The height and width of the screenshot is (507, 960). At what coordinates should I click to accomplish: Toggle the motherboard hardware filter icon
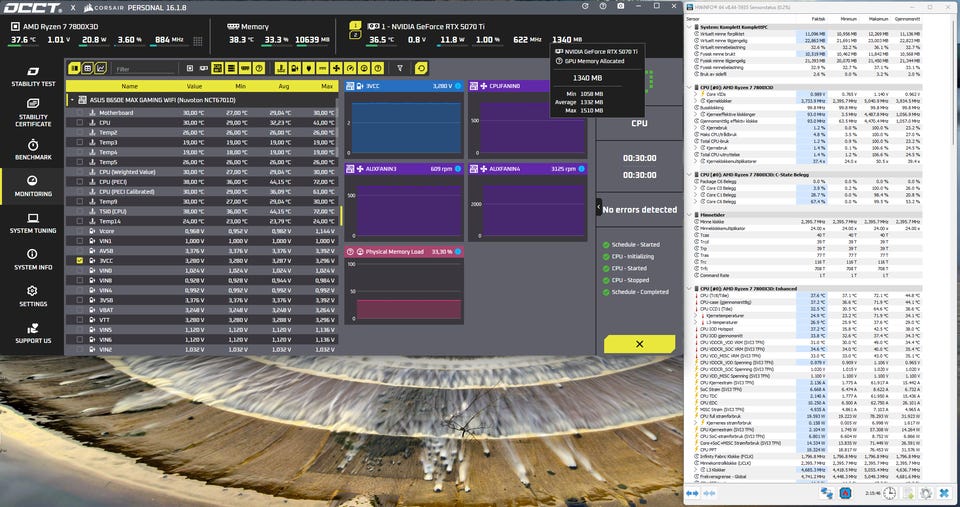[217, 68]
